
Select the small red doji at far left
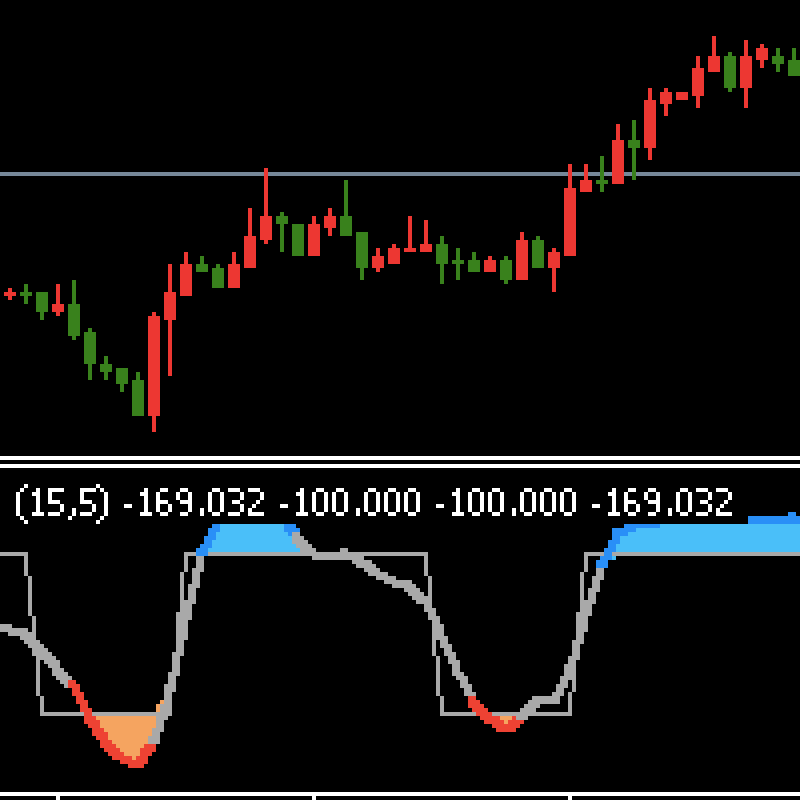[x=10, y=294]
